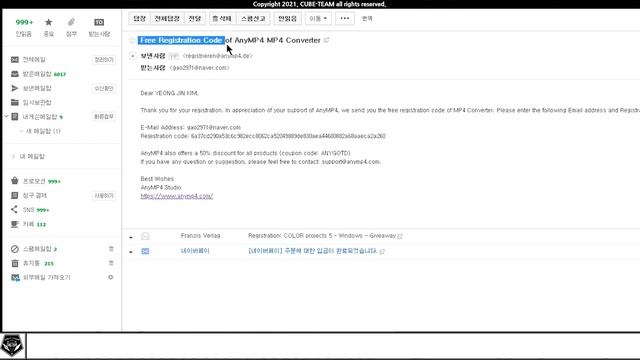Open the https://www.anymp4.com/ link
This screenshot has width=640, height=360.
click(x=177, y=196)
